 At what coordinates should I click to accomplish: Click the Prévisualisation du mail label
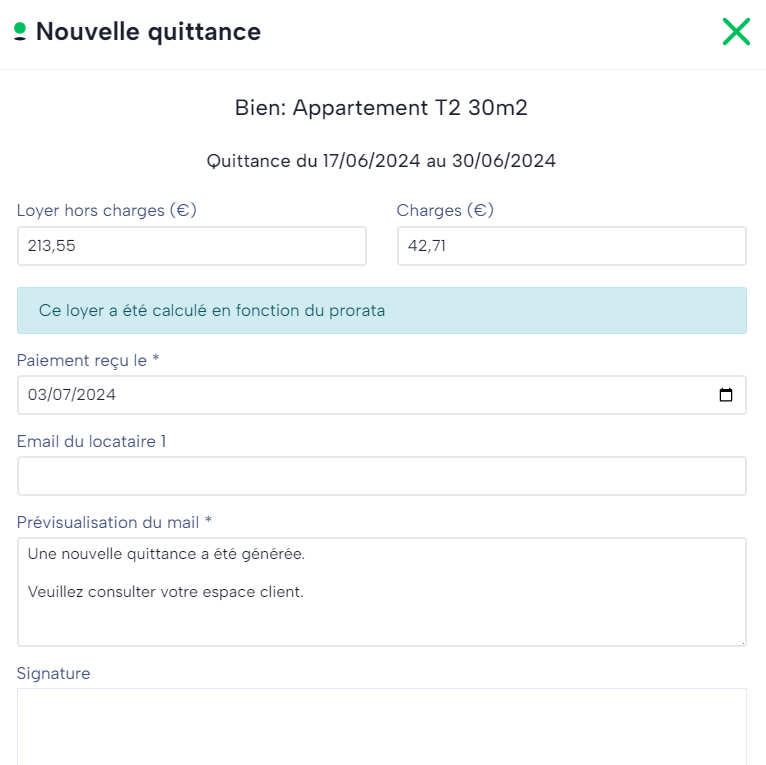[114, 522]
